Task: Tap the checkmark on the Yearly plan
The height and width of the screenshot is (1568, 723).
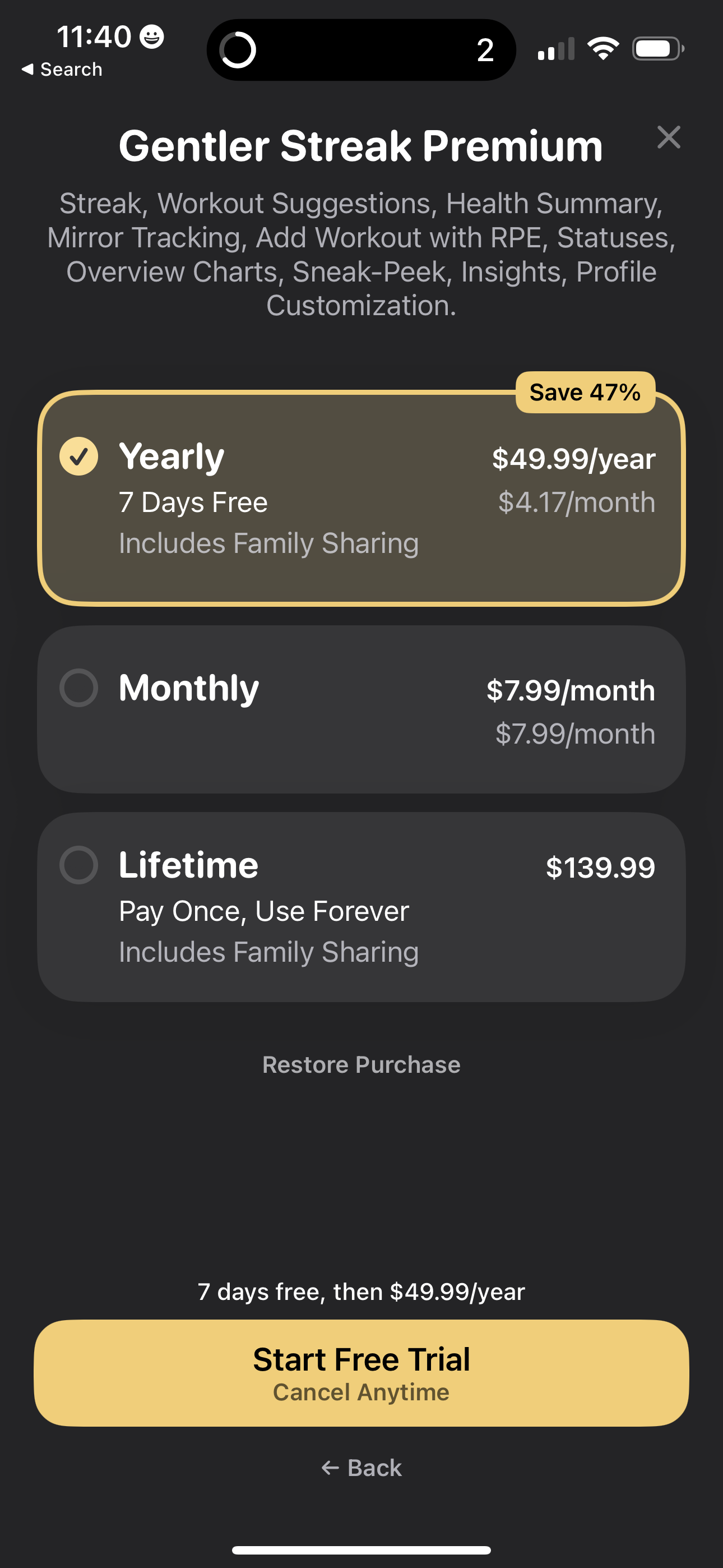Action: [78, 456]
